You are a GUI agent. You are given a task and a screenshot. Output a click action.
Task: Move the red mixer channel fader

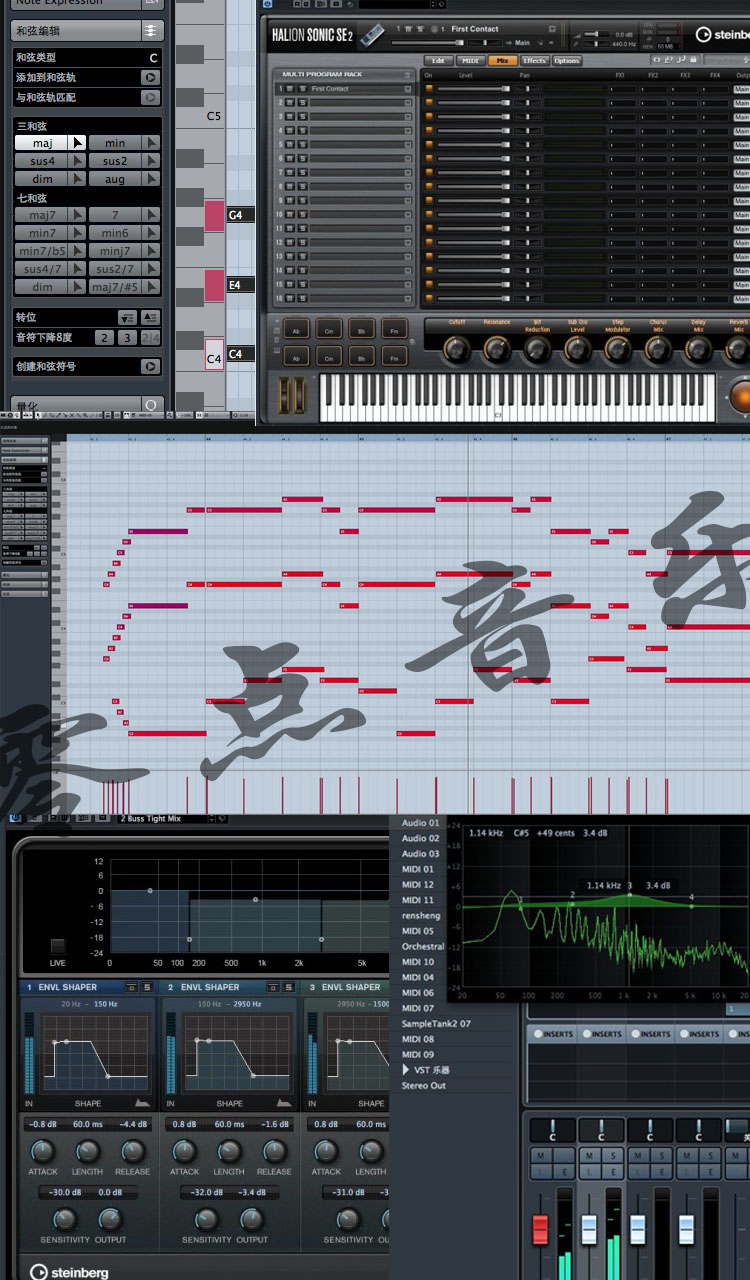pyautogui.click(x=541, y=1229)
